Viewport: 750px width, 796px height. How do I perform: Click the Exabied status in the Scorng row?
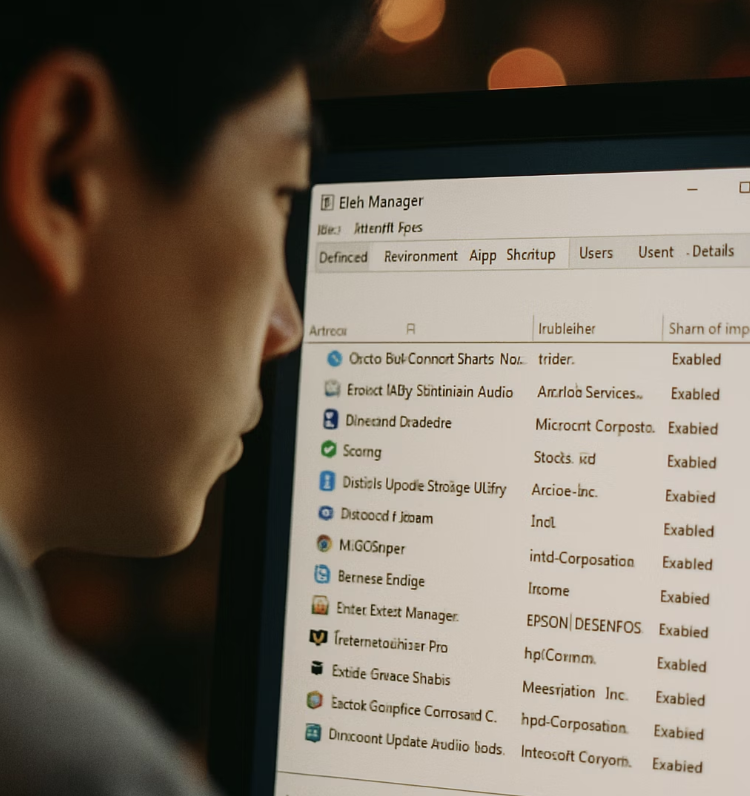pyautogui.click(x=692, y=462)
